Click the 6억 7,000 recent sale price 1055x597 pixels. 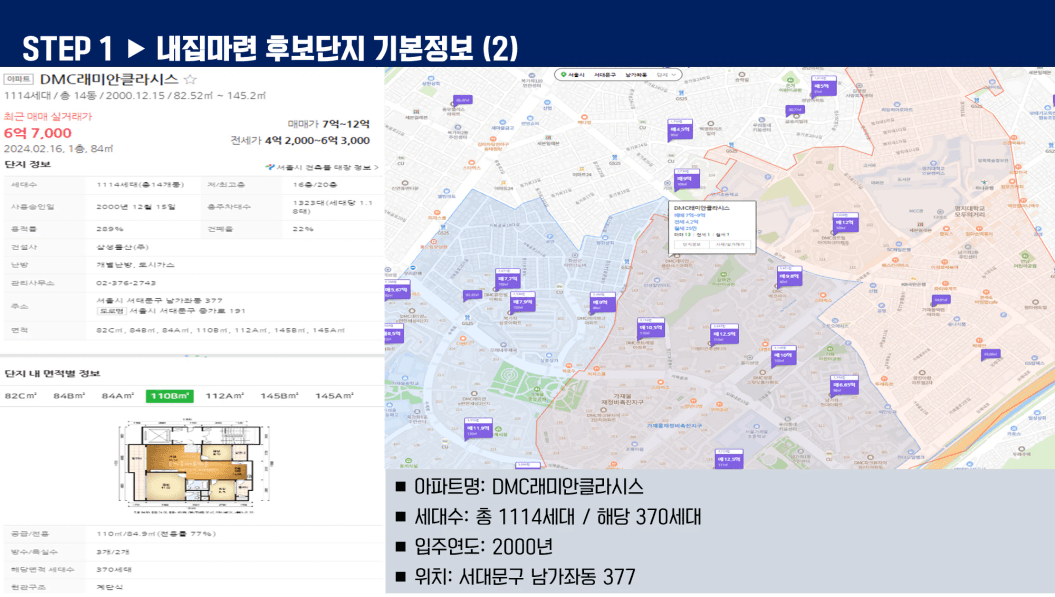pyautogui.click(x=38, y=133)
